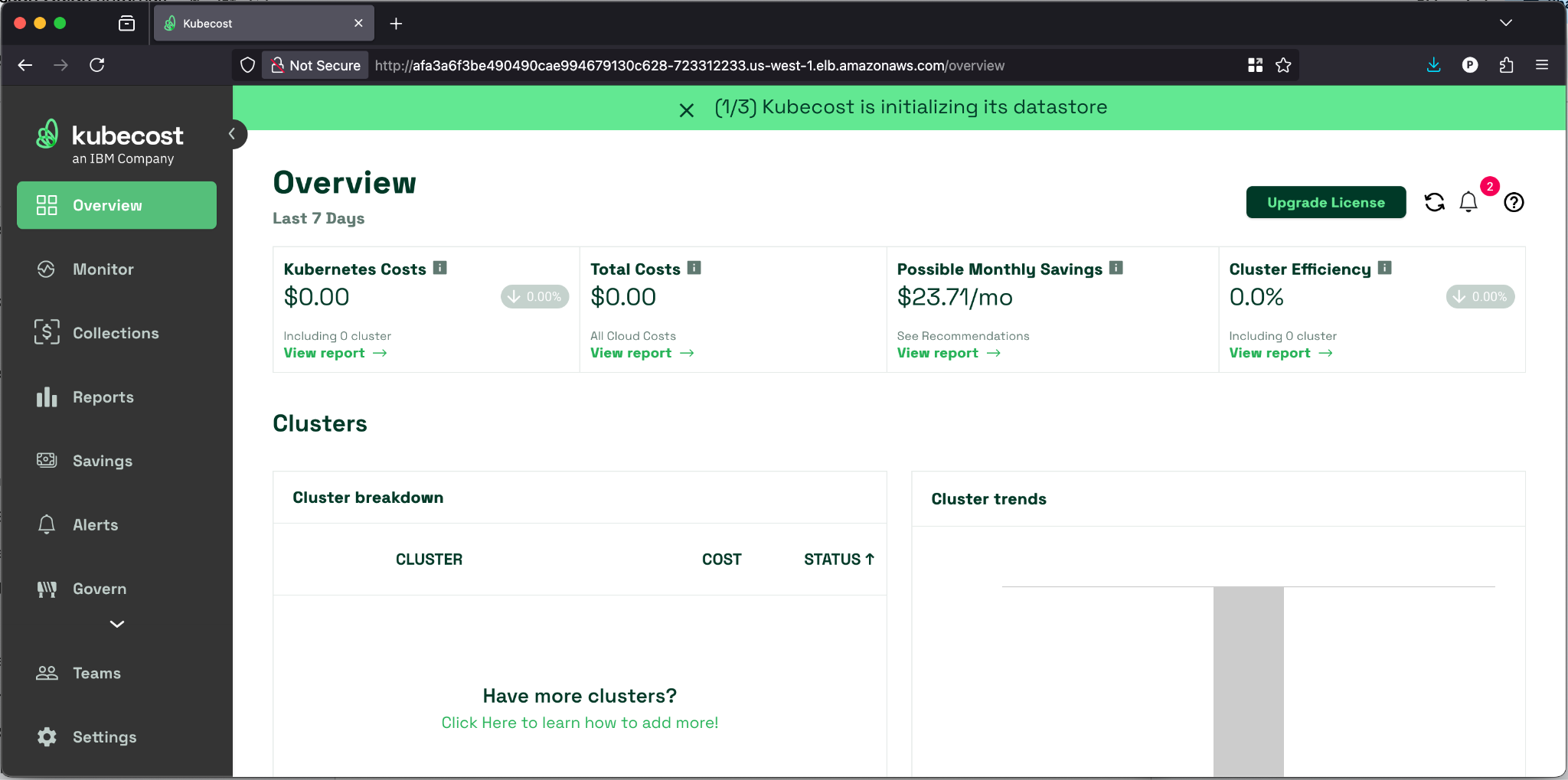Screen dimensions: 1568x780
Task: Click the refresh data icon near Upgrade License
Action: click(x=1434, y=202)
